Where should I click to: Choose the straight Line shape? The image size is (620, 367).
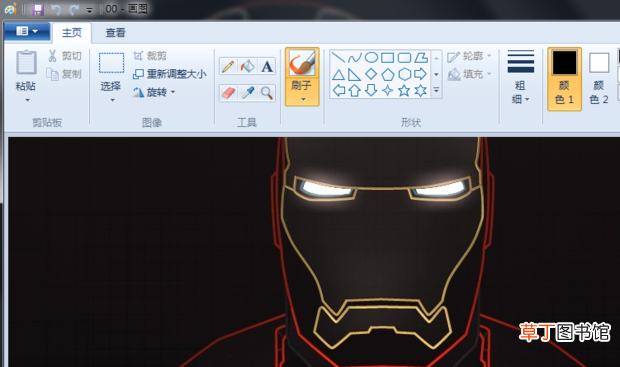[x=338, y=58]
